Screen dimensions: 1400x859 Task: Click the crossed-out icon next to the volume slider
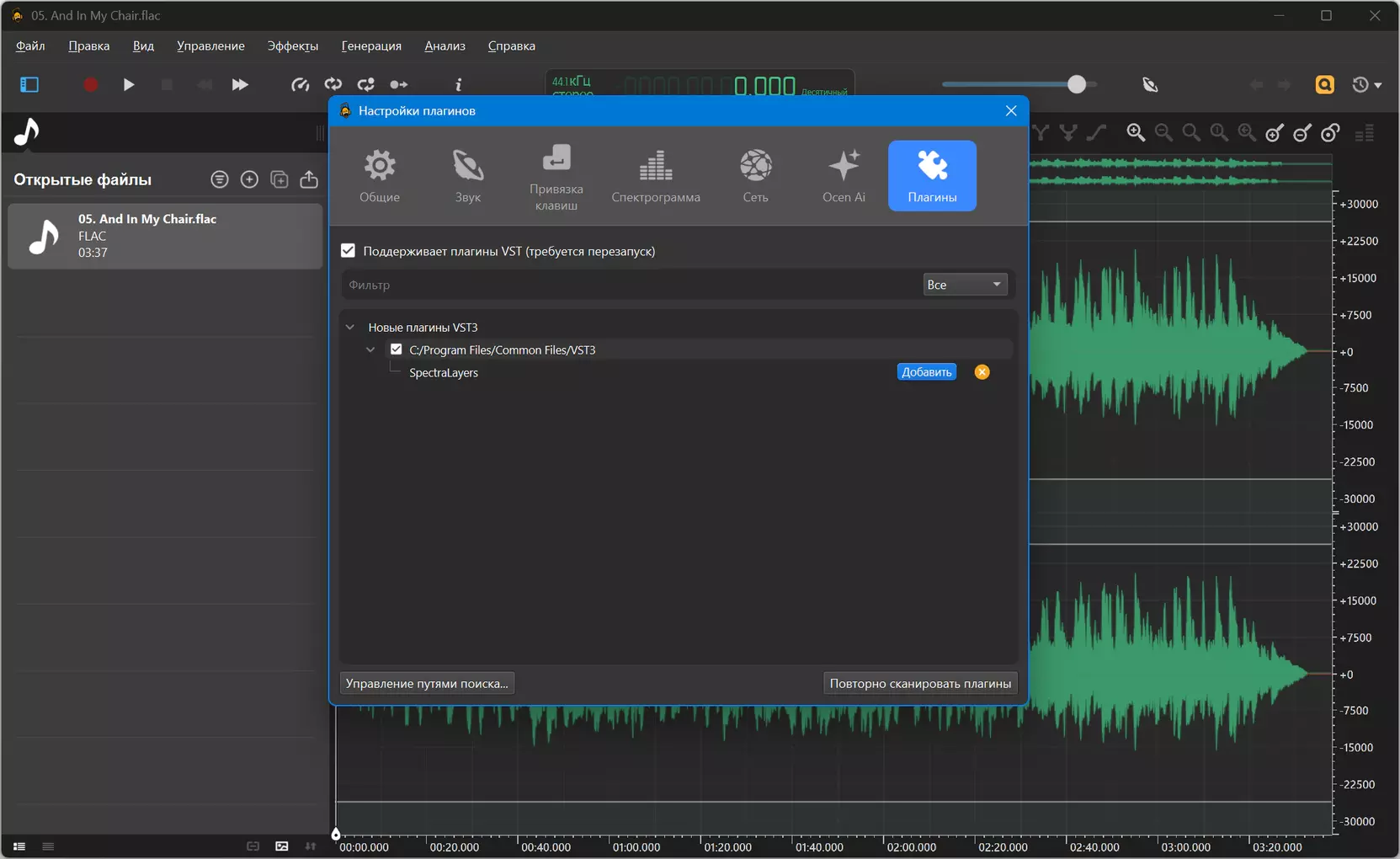coord(1150,84)
